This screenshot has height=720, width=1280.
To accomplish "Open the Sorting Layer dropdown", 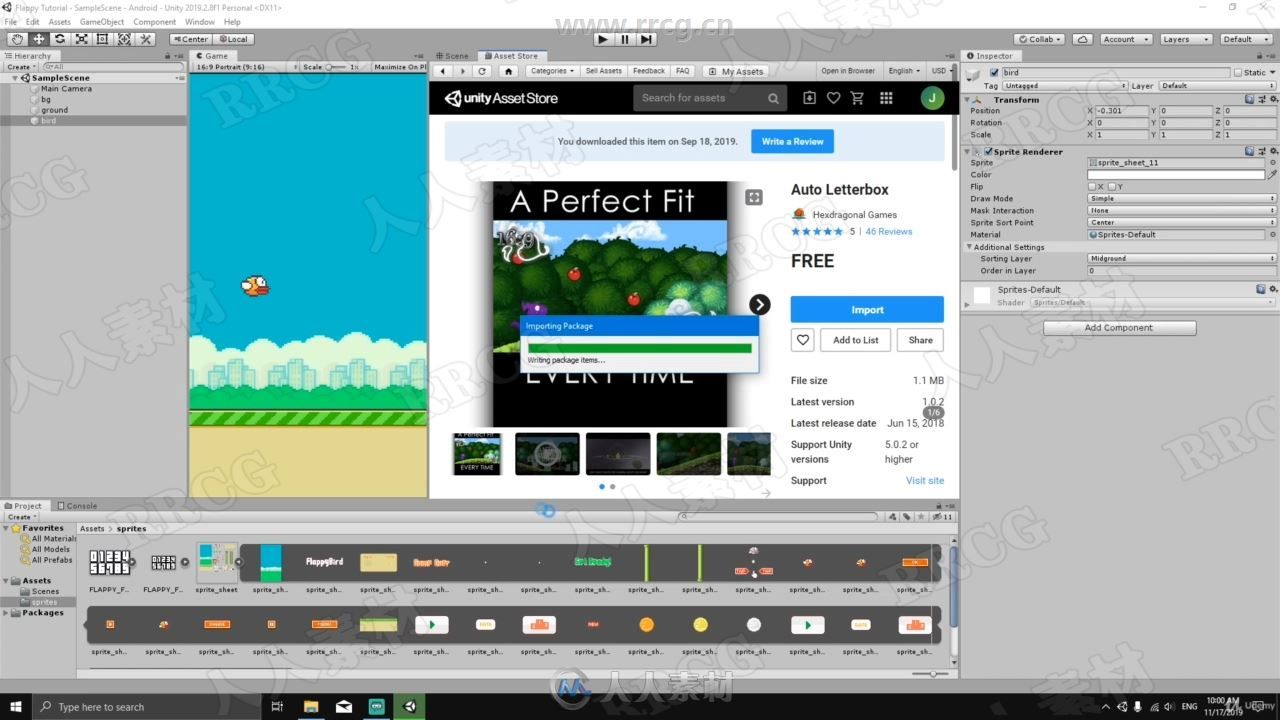I will click(1182, 258).
